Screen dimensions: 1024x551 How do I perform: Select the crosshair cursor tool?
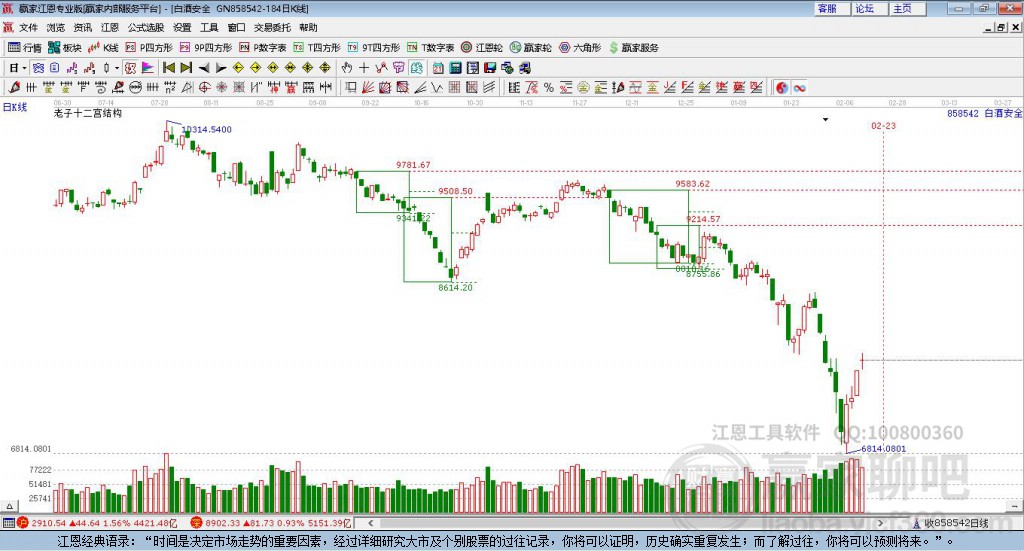point(364,68)
